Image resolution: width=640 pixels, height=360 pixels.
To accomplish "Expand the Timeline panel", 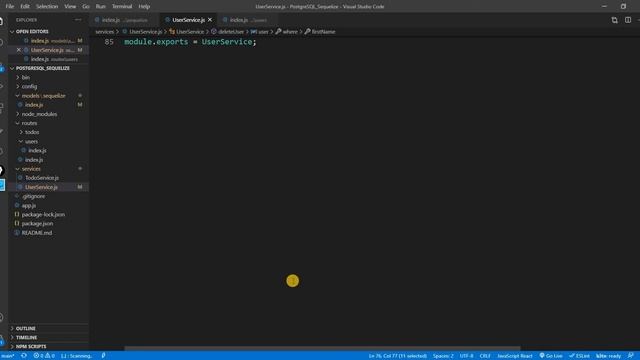I will tap(48, 338).
